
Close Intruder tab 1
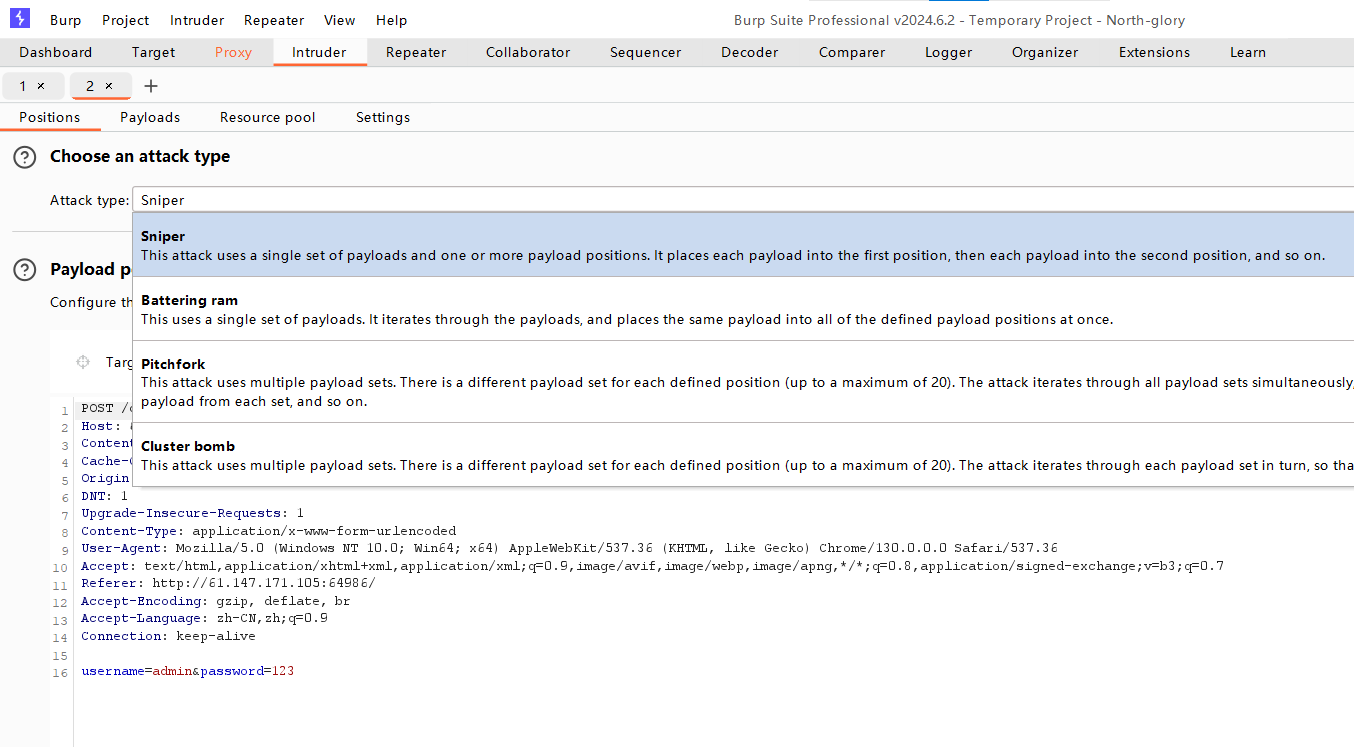coord(41,86)
